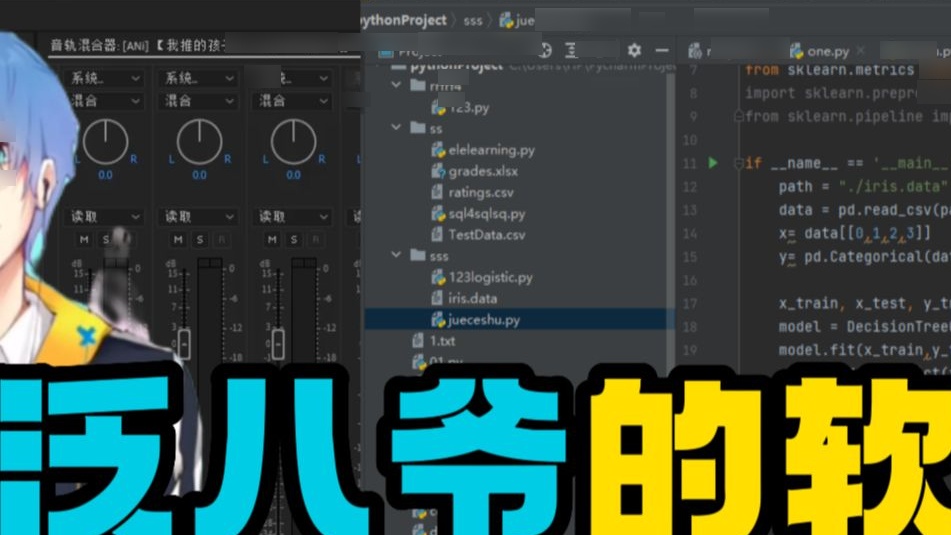Click the collapse all icon in Project panel

[571, 50]
